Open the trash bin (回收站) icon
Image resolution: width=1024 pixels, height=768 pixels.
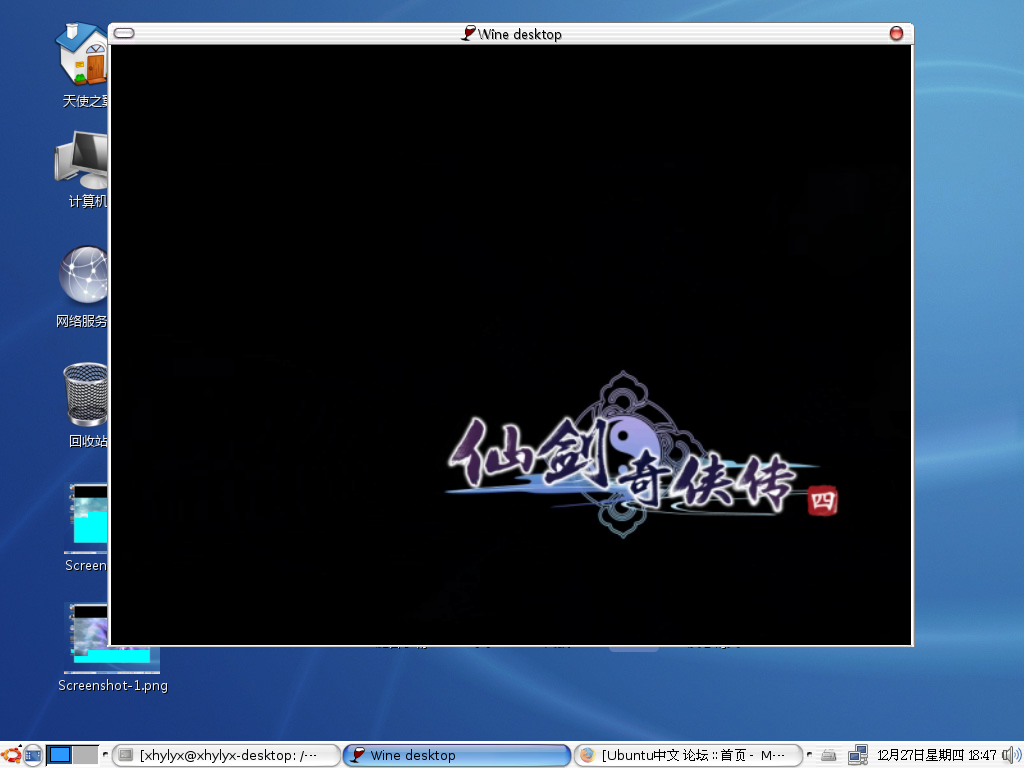point(86,394)
